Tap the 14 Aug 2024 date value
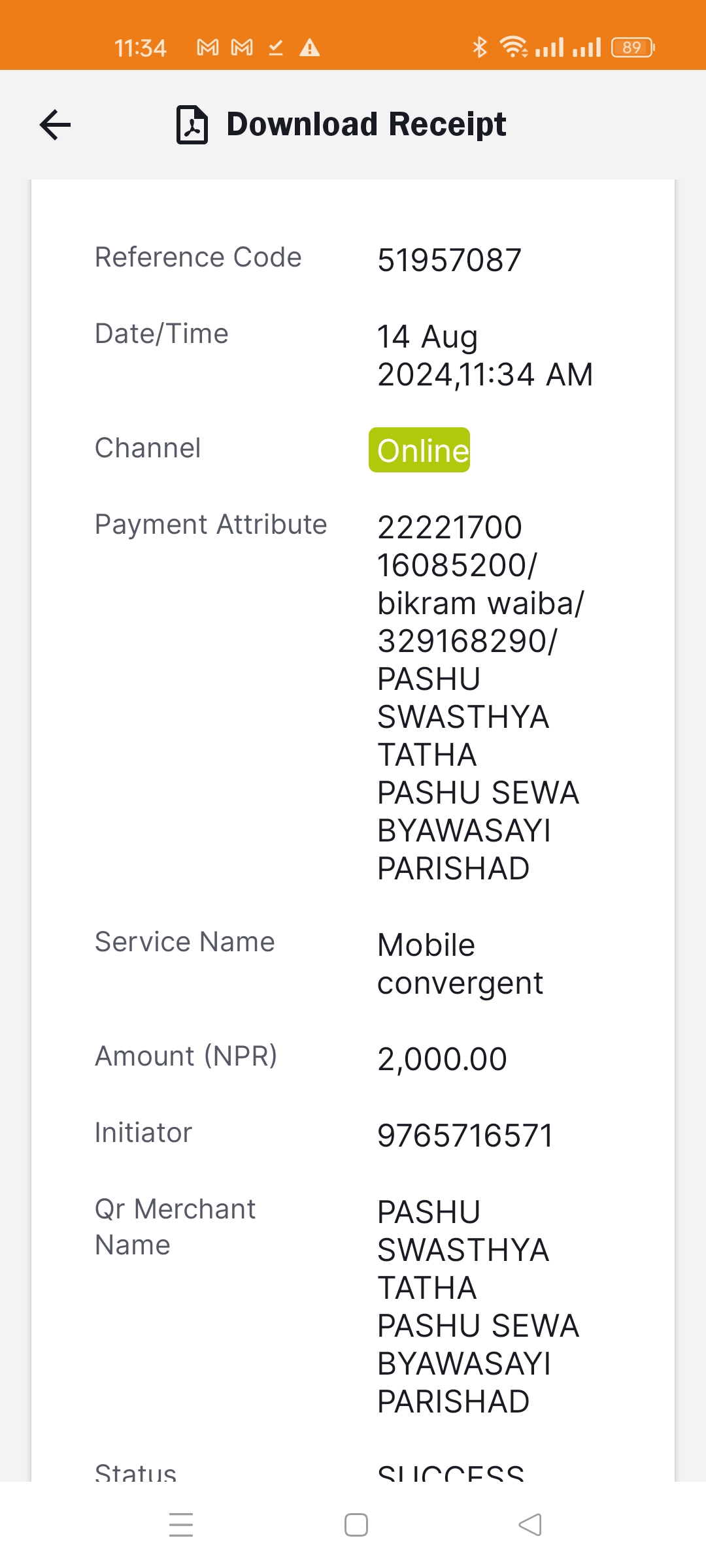Viewport: 706px width, 1568px height. (x=485, y=355)
